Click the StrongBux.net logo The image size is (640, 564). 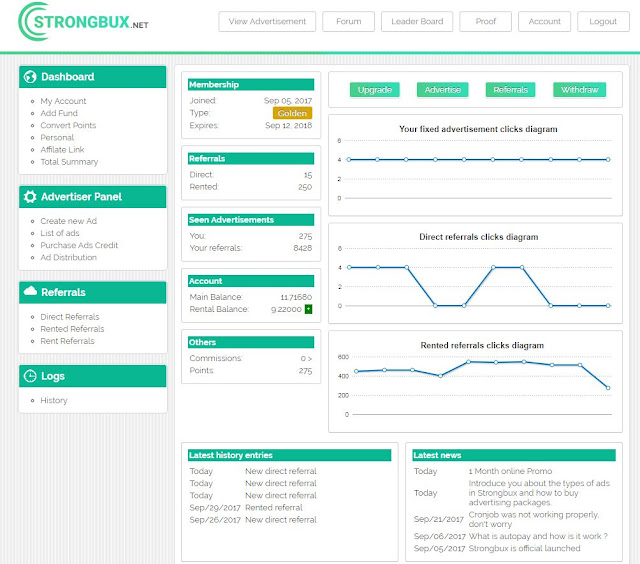pyautogui.click(x=83, y=22)
